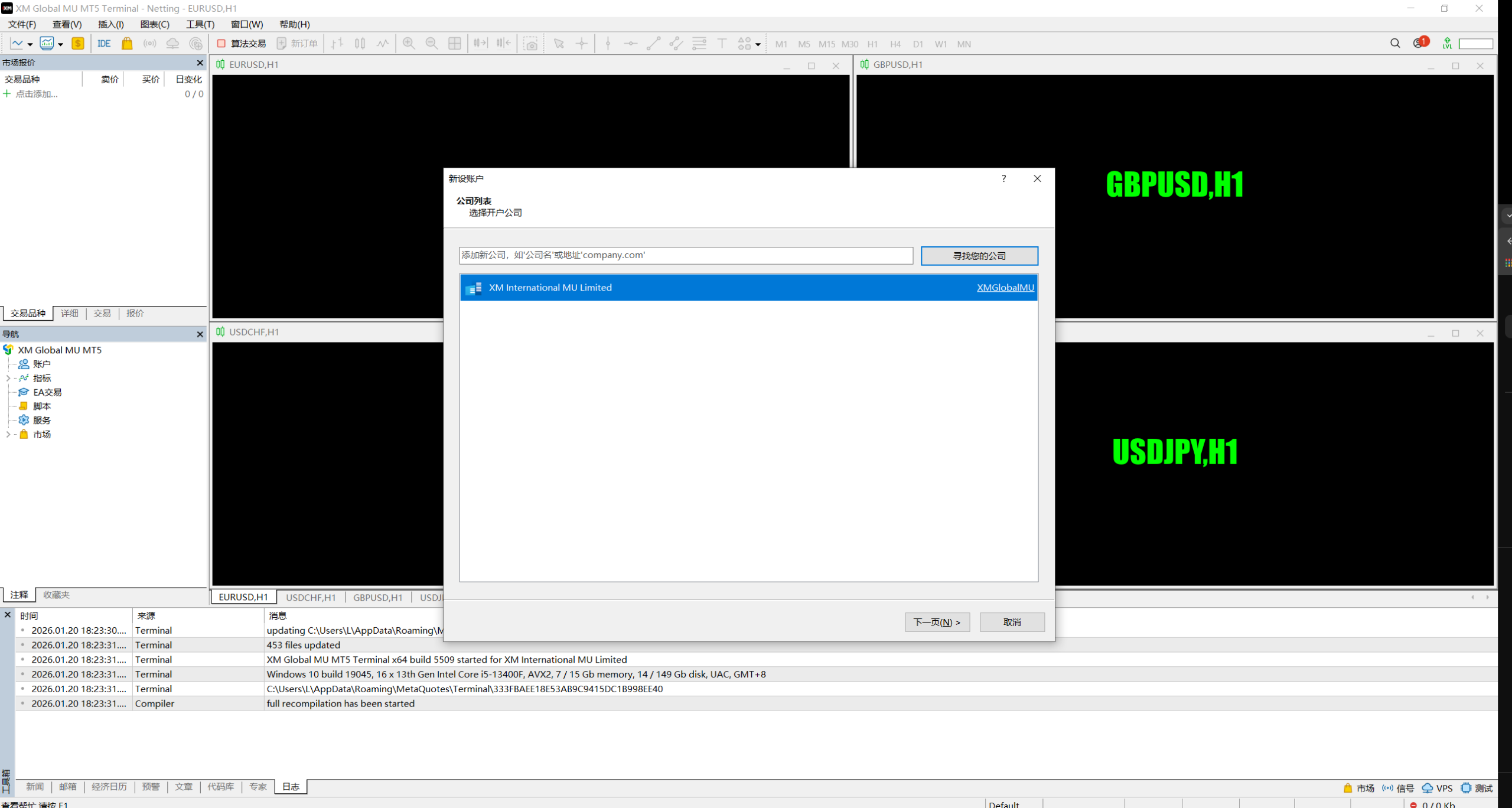Select the M1 timeframe
The width and height of the screenshot is (1512, 808).
coord(781,44)
